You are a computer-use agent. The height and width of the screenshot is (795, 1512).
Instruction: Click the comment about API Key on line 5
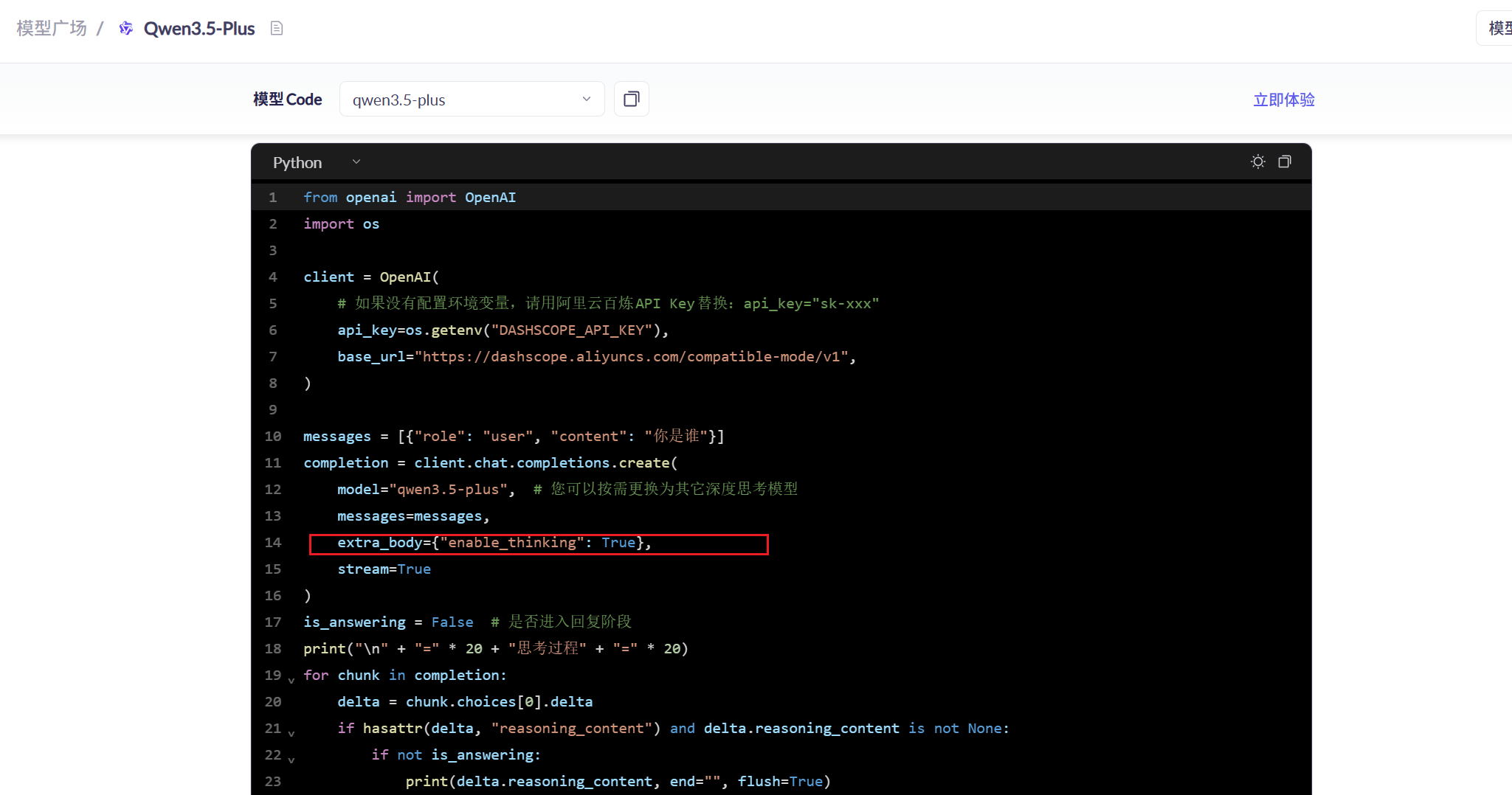click(608, 303)
